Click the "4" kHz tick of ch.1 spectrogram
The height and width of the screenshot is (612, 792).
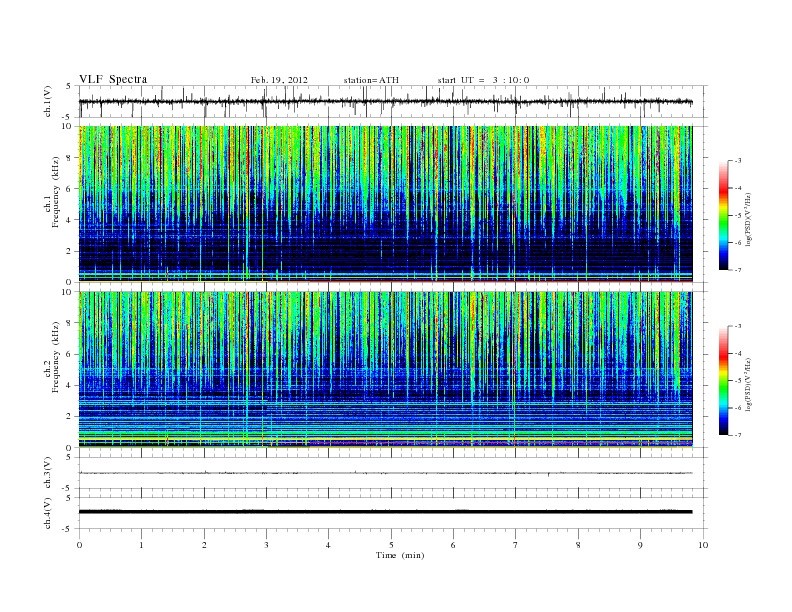click(x=69, y=220)
